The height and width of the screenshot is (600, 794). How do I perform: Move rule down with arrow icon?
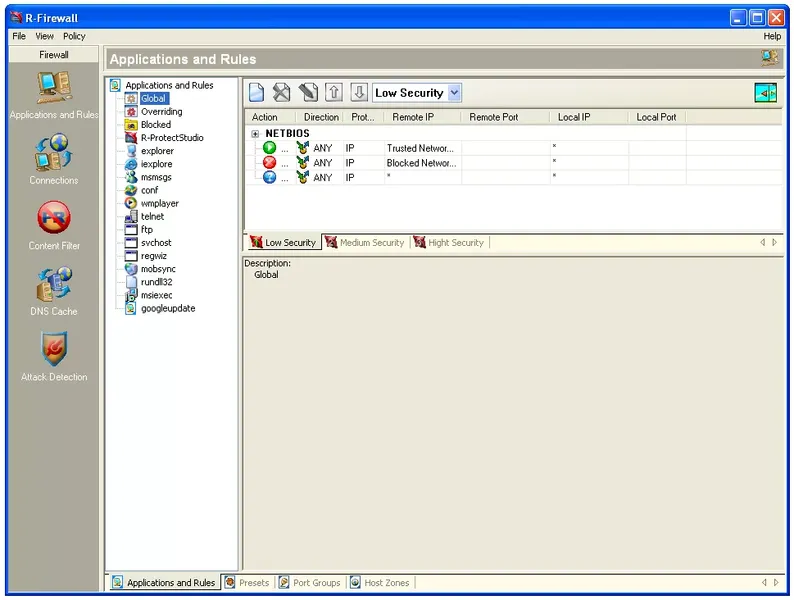[x=359, y=93]
